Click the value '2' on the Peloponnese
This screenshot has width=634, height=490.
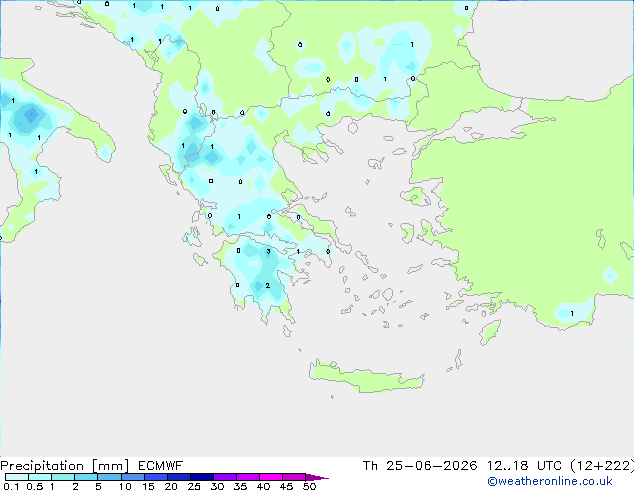click(x=268, y=285)
